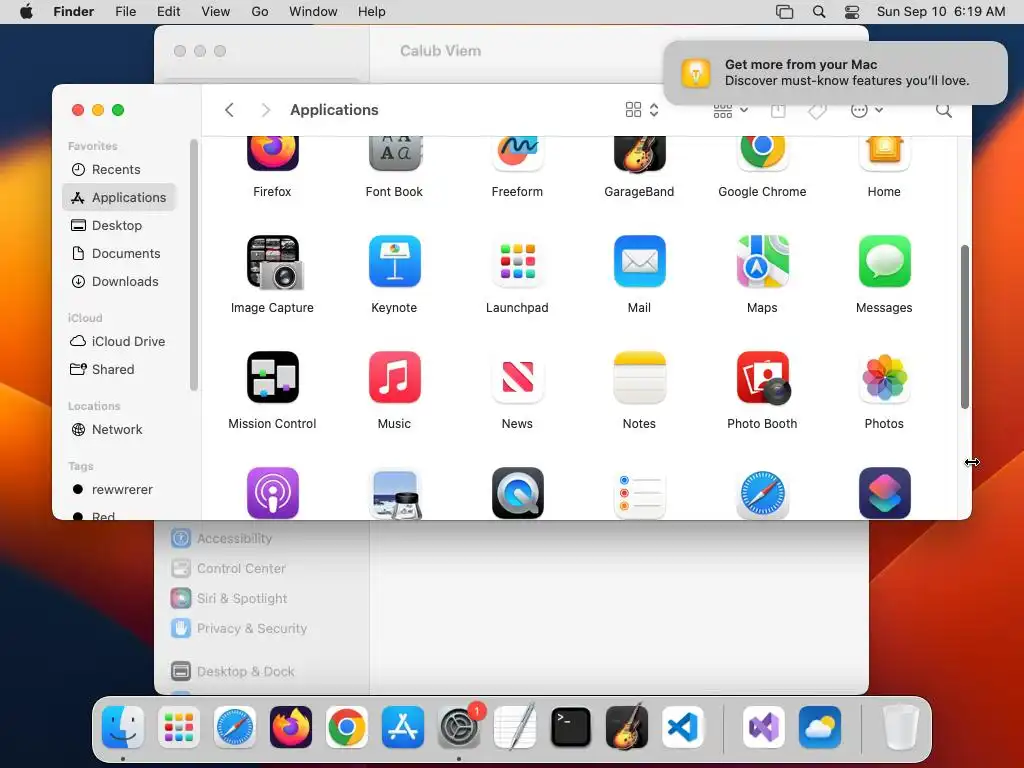Open the Apple menu
The width and height of the screenshot is (1024, 768).
pos(26,12)
